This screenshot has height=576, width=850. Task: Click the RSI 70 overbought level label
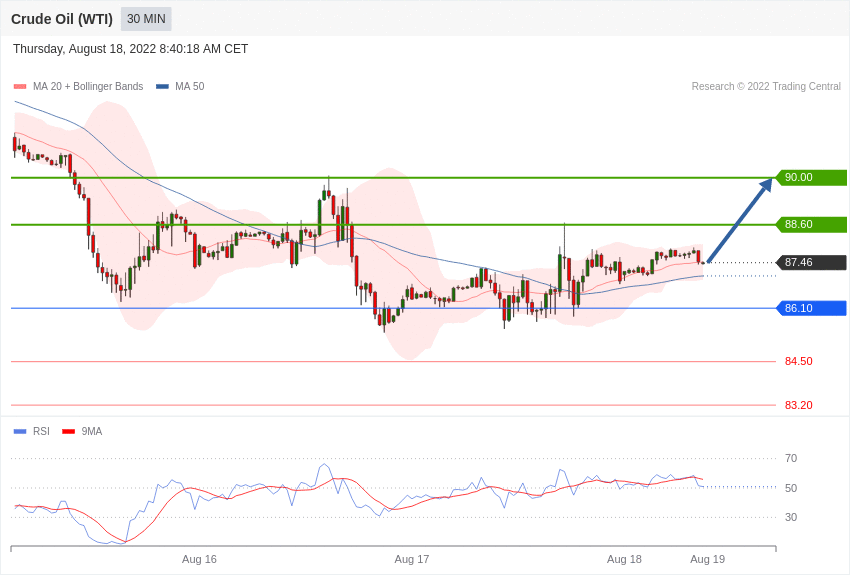click(791, 458)
